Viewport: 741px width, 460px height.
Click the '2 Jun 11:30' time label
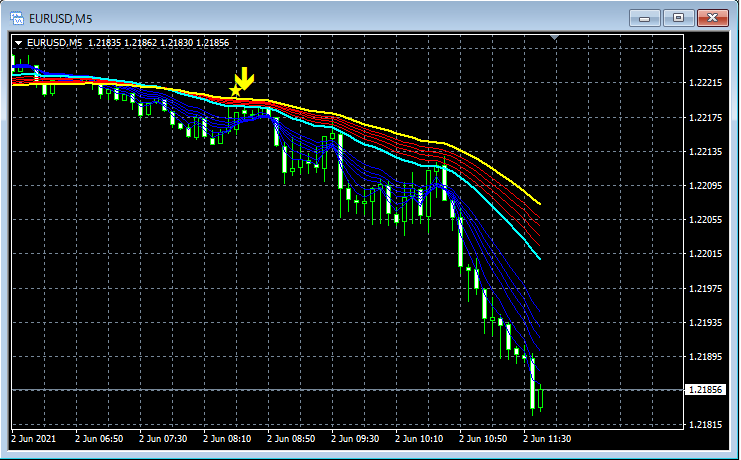[x=547, y=439]
